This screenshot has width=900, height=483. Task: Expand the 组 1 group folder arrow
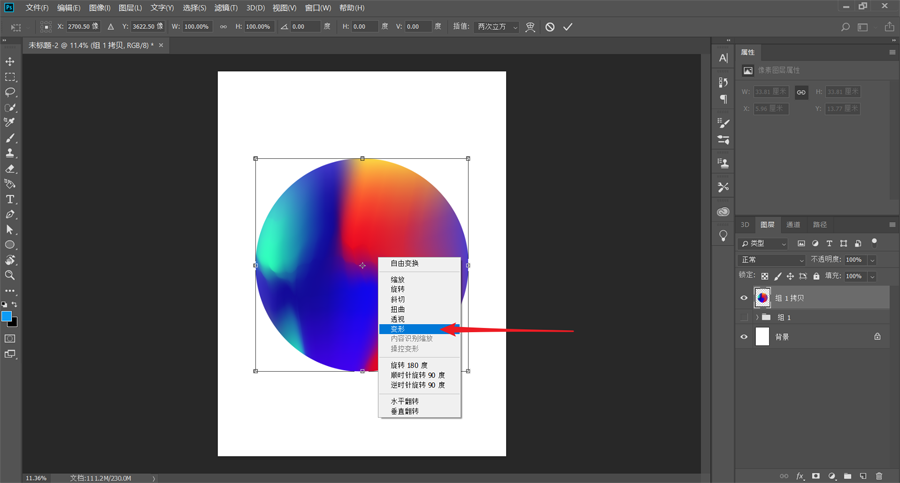(757, 317)
